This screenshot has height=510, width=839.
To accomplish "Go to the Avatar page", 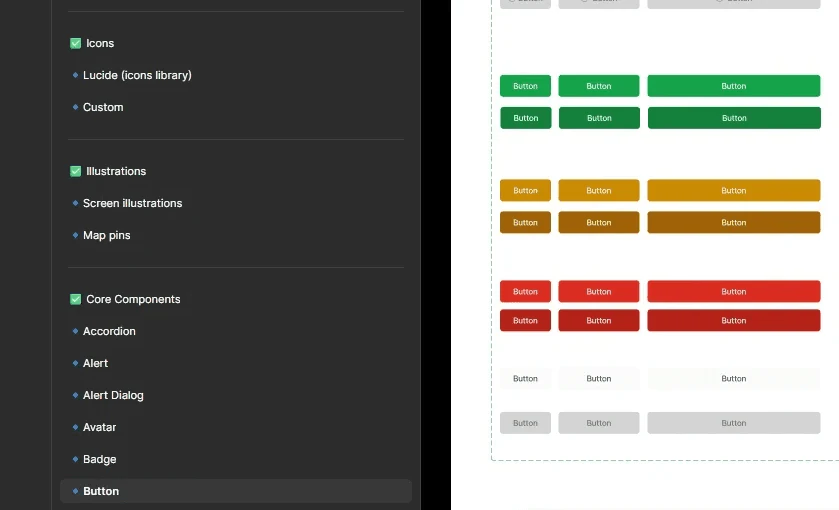I will [100, 427].
